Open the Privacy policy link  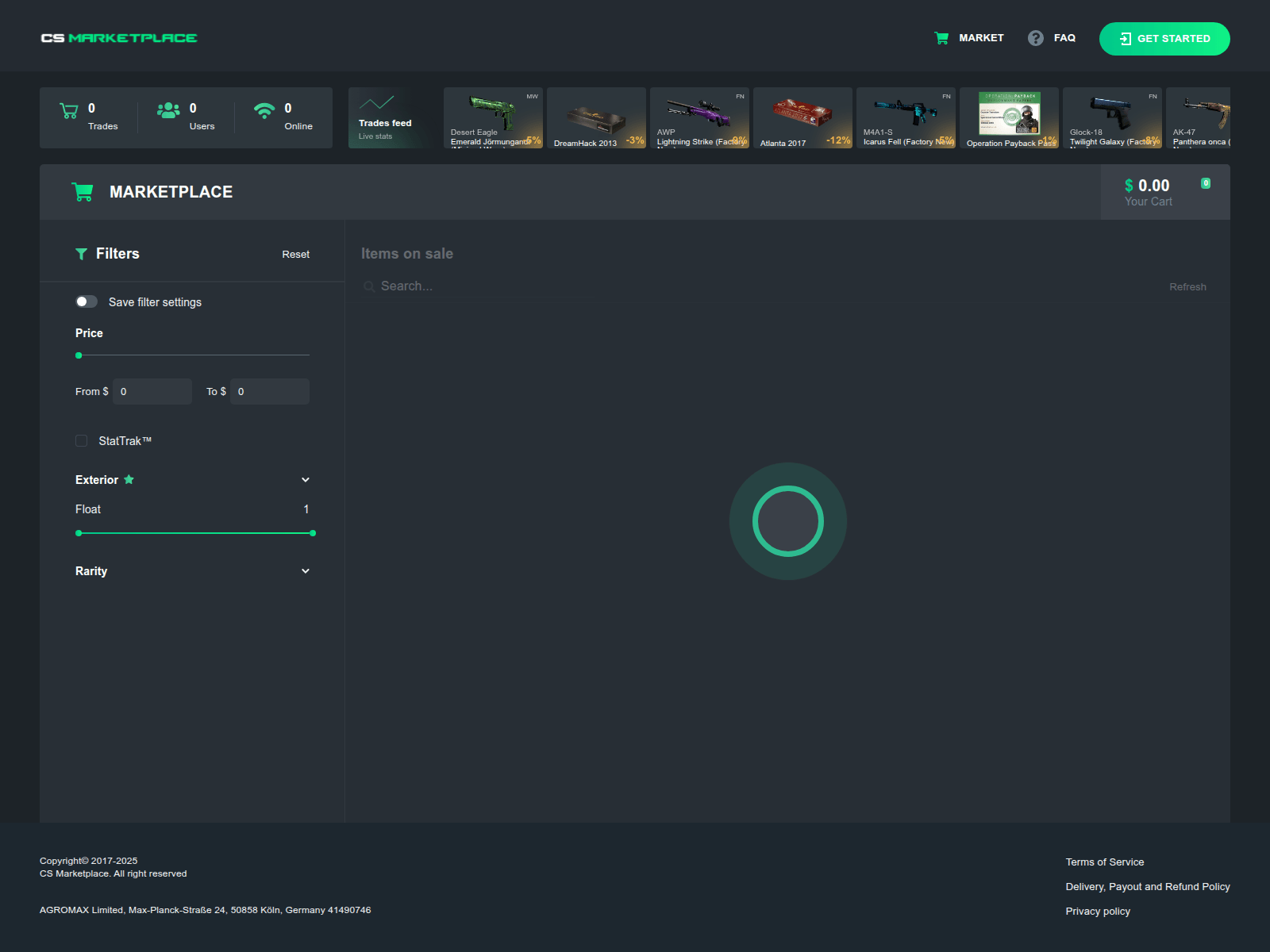(x=1098, y=911)
